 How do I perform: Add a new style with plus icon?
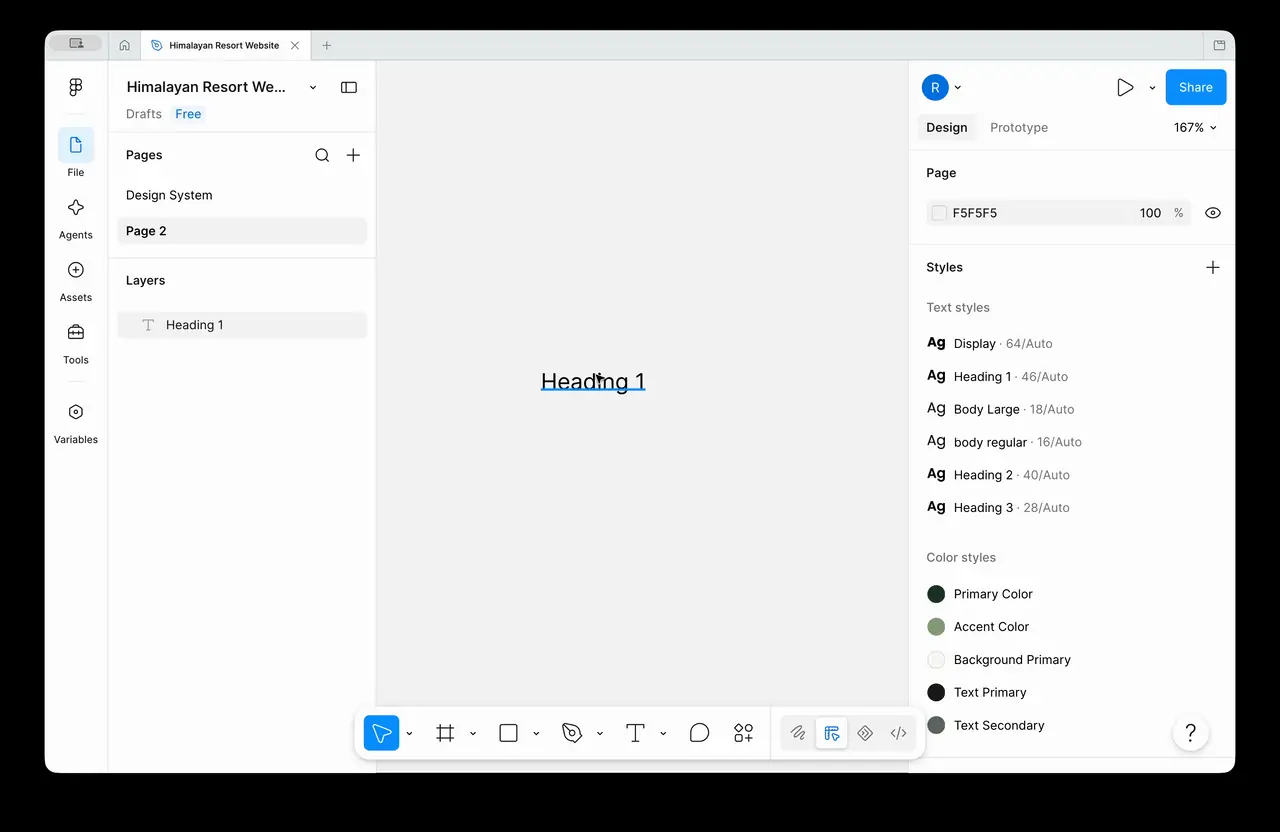click(x=1213, y=267)
